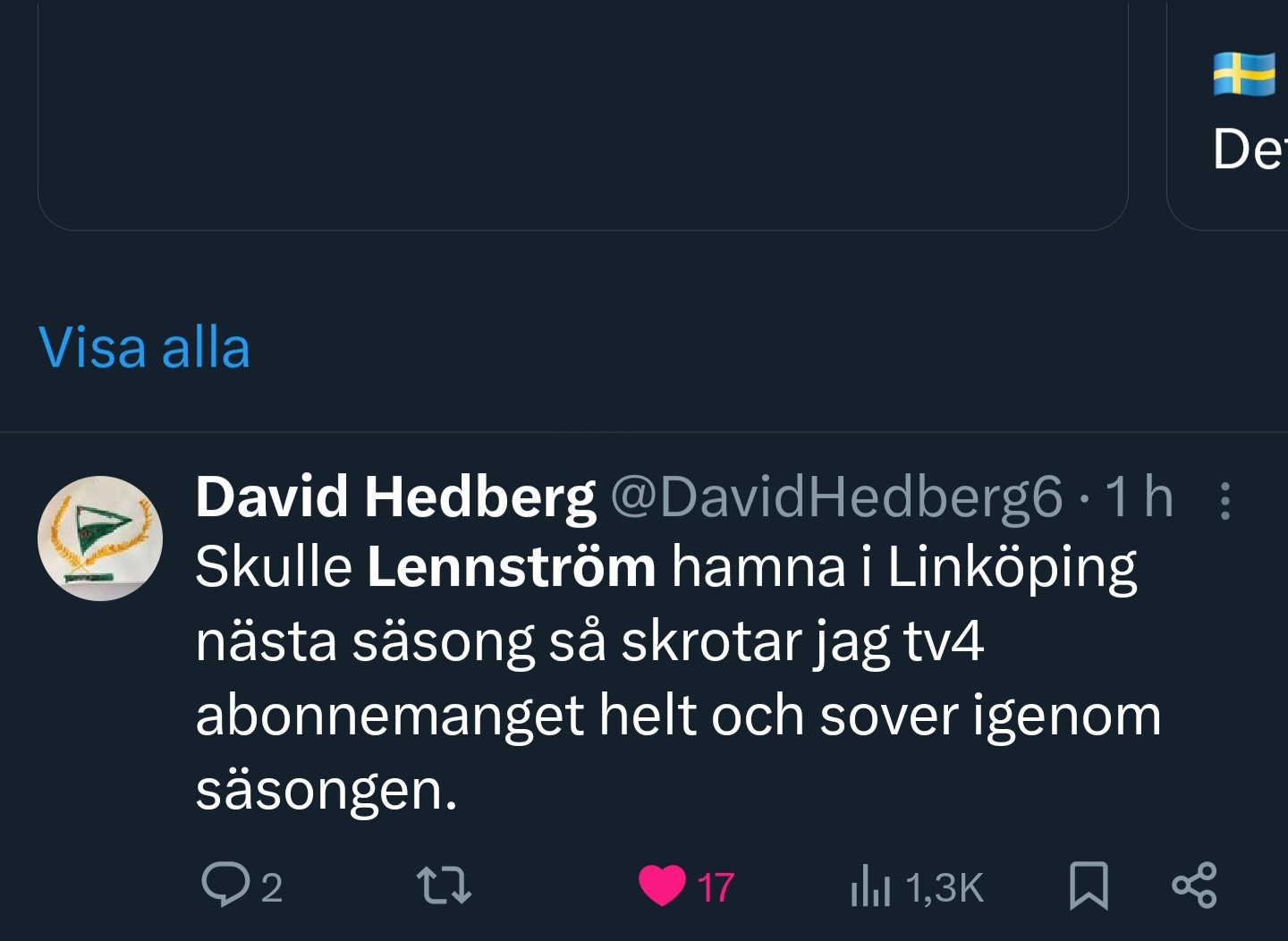Image resolution: width=1288 pixels, height=941 pixels.
Task: Bookmark the tweet about Lennström
Action: click(1089, 886)
